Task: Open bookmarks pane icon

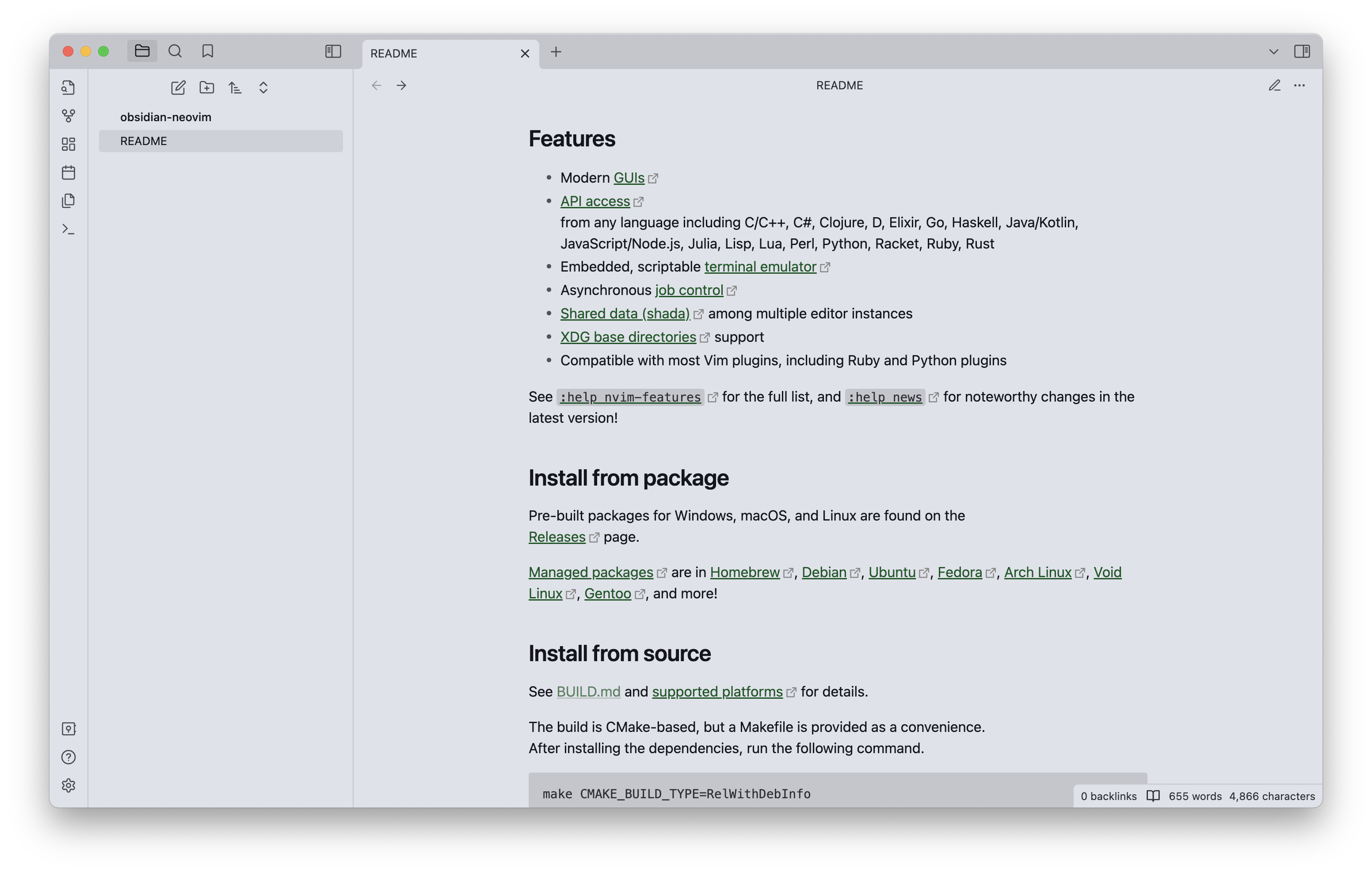Action: (207, 51)
